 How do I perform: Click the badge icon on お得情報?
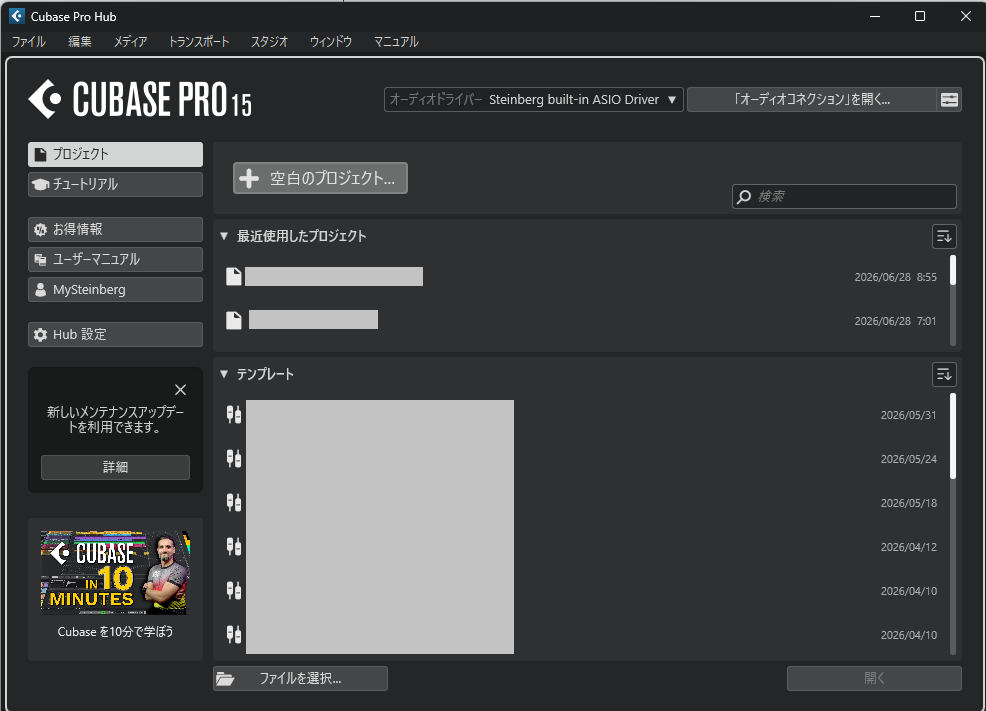coord(40,229)
